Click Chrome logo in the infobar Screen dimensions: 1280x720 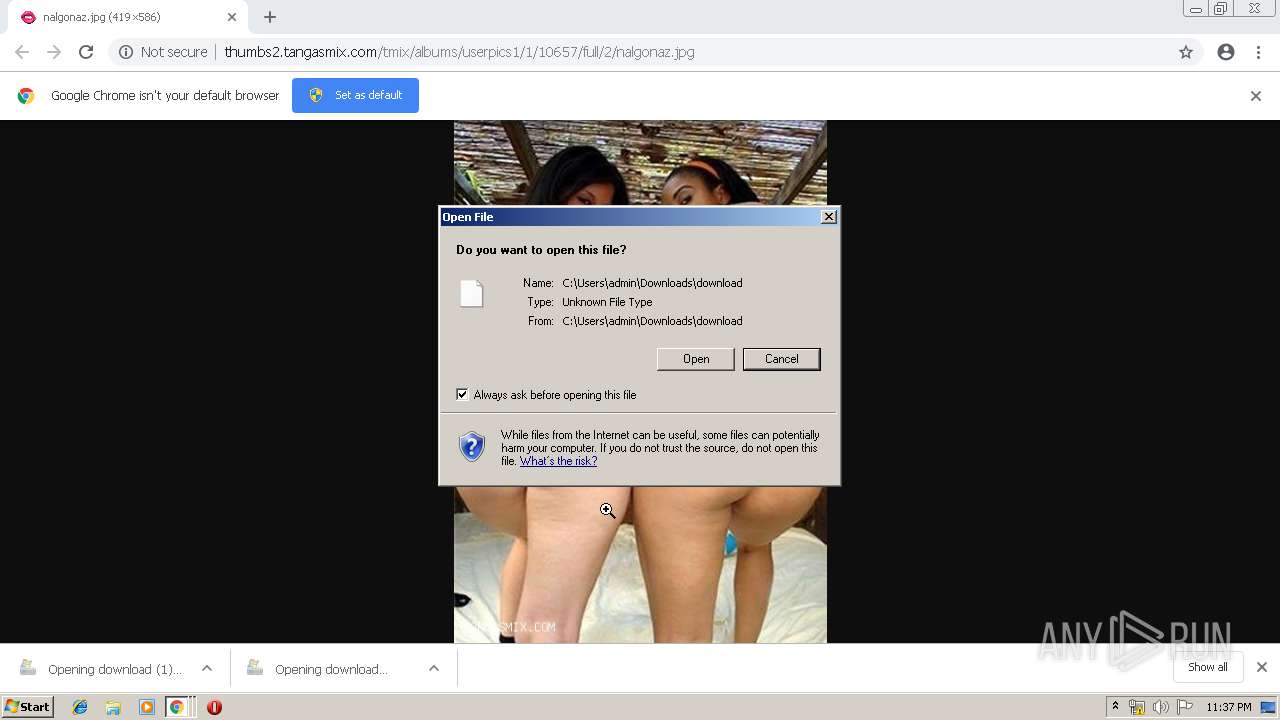[x=26, y=96]
